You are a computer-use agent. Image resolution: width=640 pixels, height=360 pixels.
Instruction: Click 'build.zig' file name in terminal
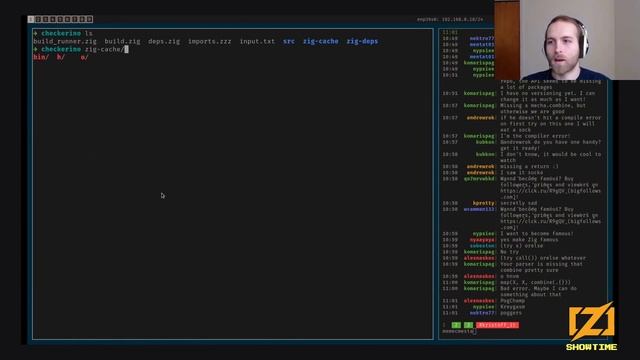[122, 41]
